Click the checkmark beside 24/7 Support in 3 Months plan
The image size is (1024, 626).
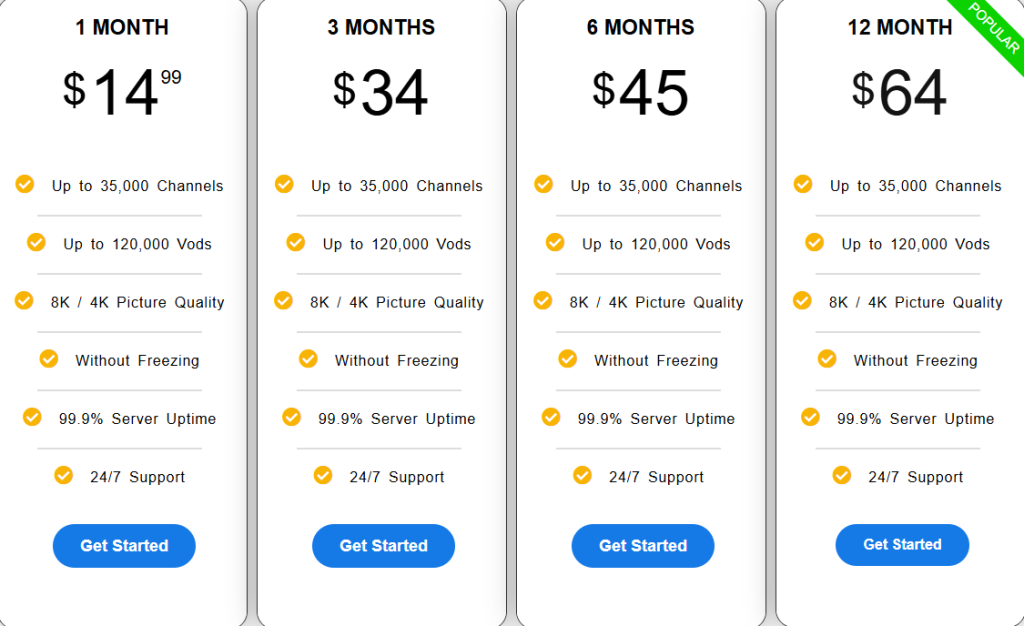[x=323, y=476]
